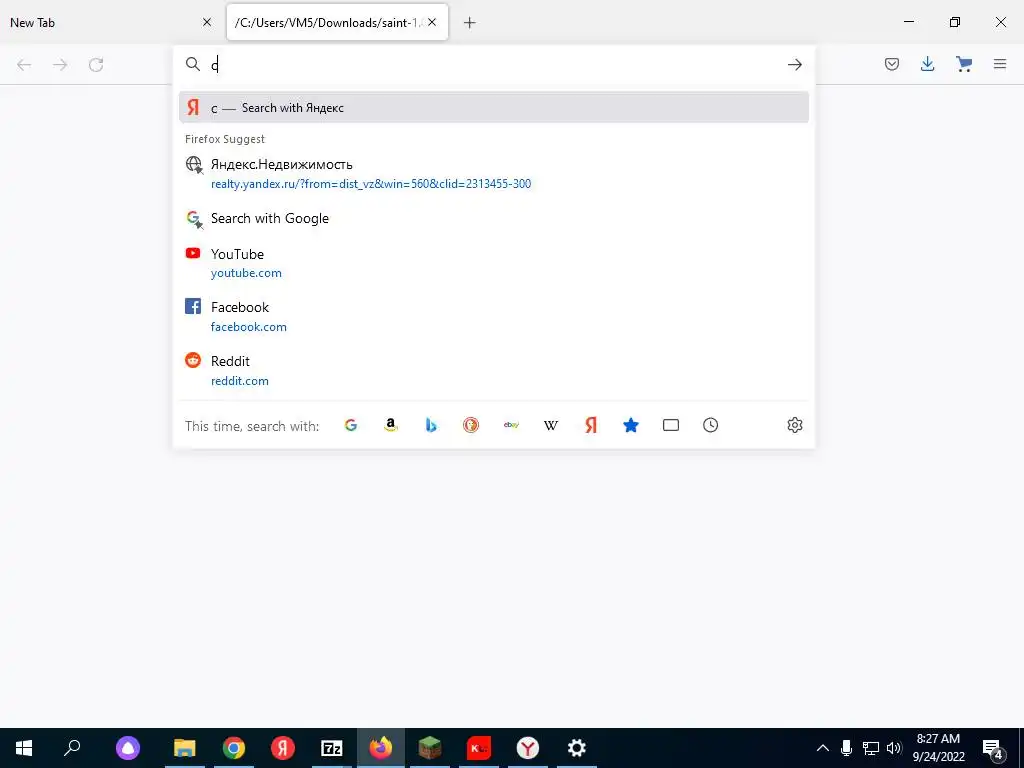Click the youtube.com link
The height and width of the screenshot is (768, 1024).
click(x=246, y=273)
